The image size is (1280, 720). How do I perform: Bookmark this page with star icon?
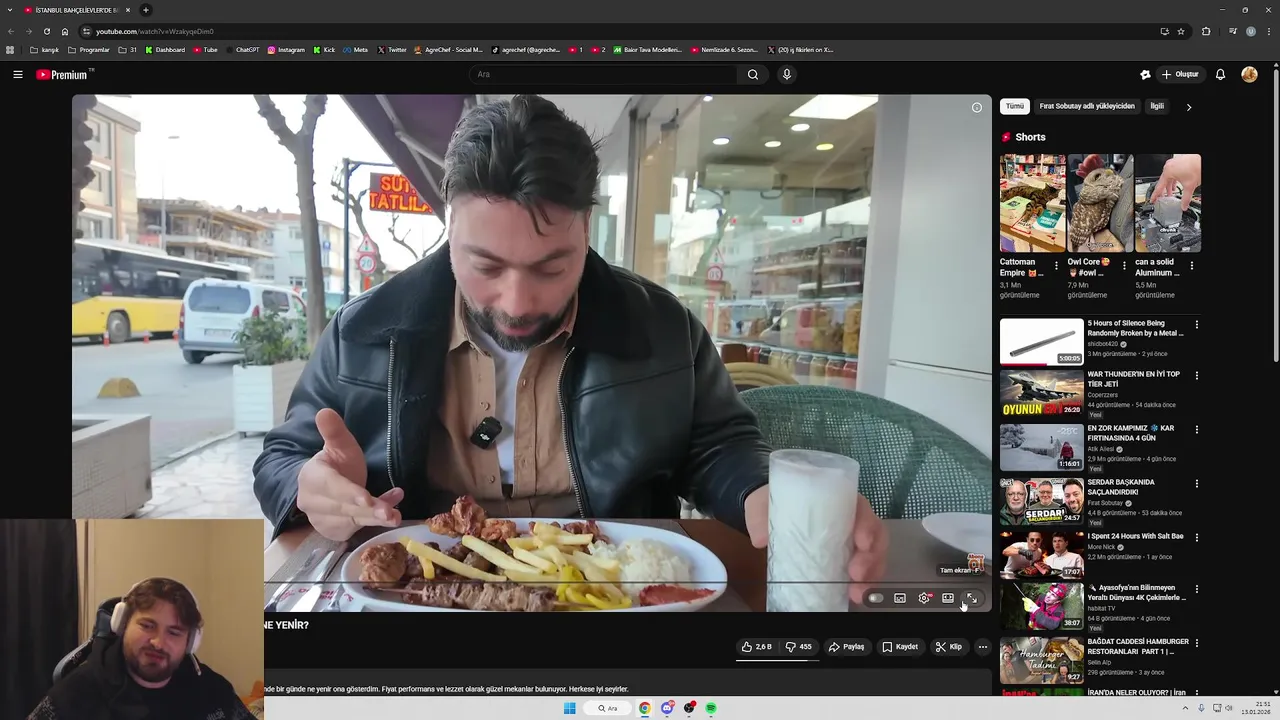[x=1181, y=31]
